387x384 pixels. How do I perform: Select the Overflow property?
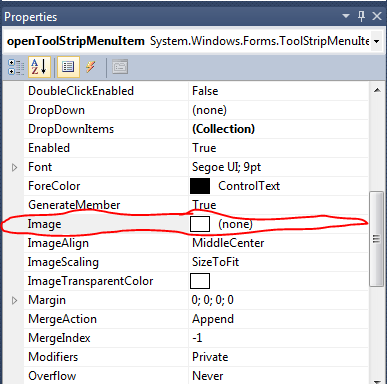(52, 376)
